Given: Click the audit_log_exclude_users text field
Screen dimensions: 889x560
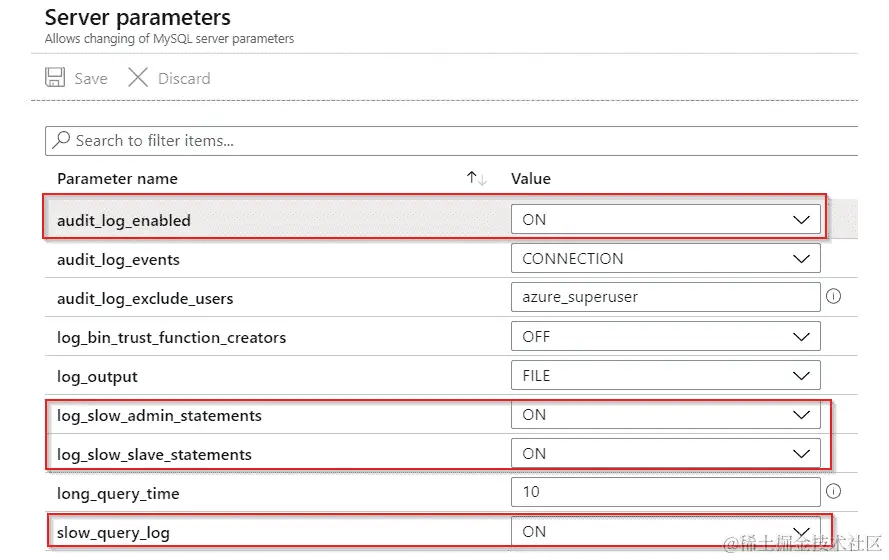Looking at the screenshot, I should click(x=665, y=297).
